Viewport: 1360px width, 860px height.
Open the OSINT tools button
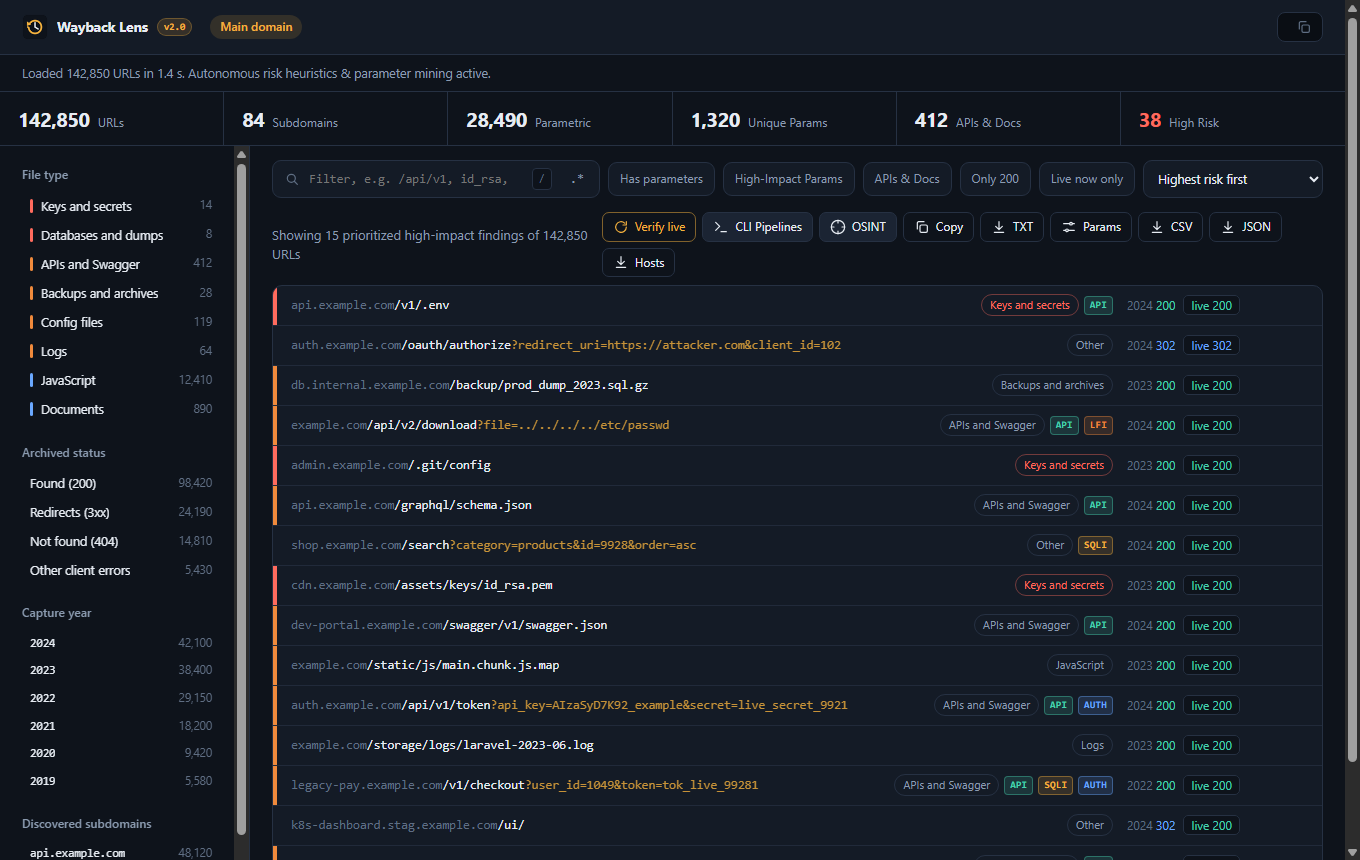pos(857,227)
